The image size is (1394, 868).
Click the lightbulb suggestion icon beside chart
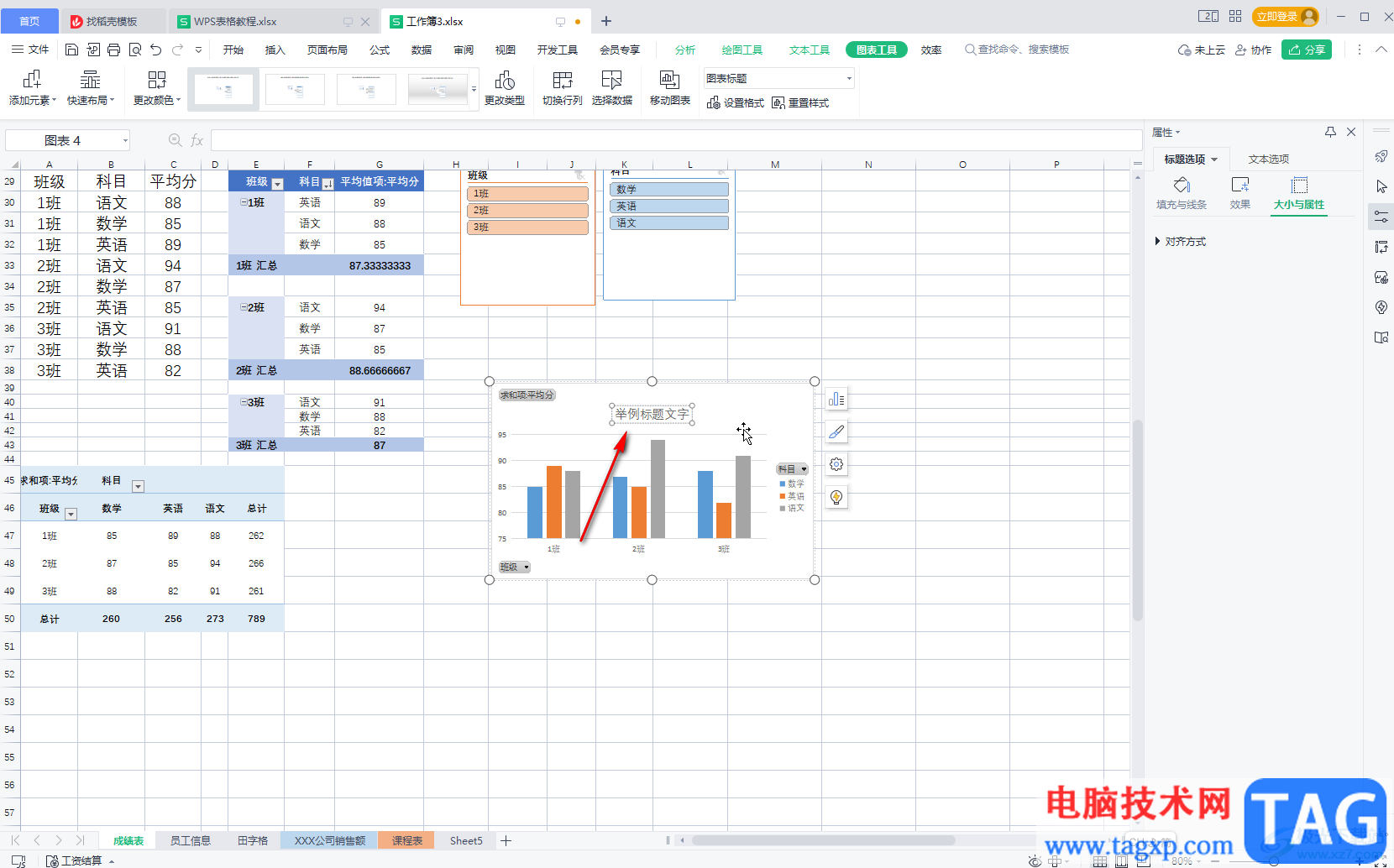point(836,497)
